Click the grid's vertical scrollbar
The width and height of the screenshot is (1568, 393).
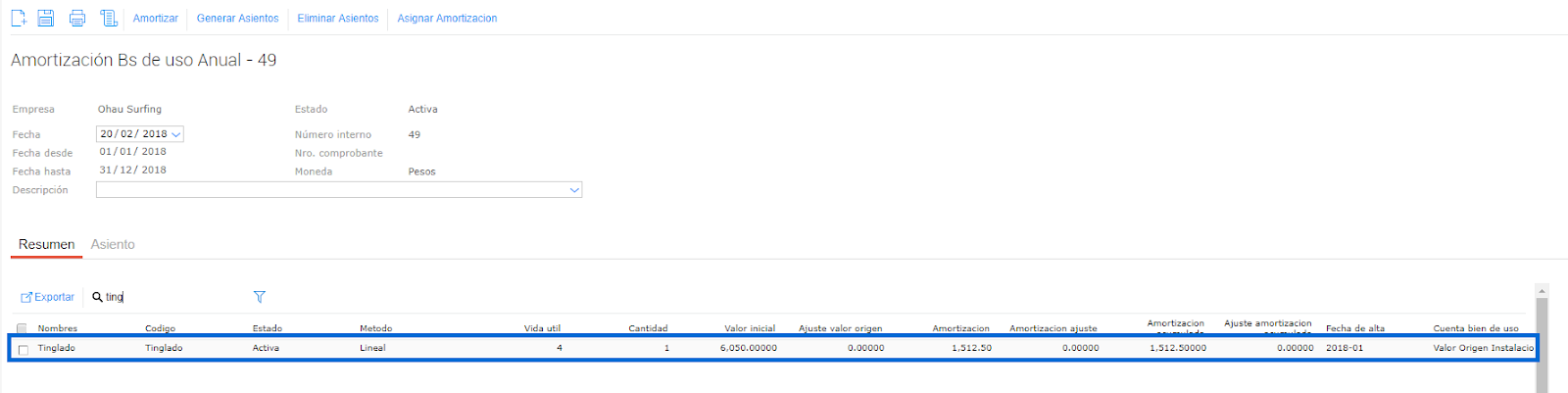point(1542,343)
